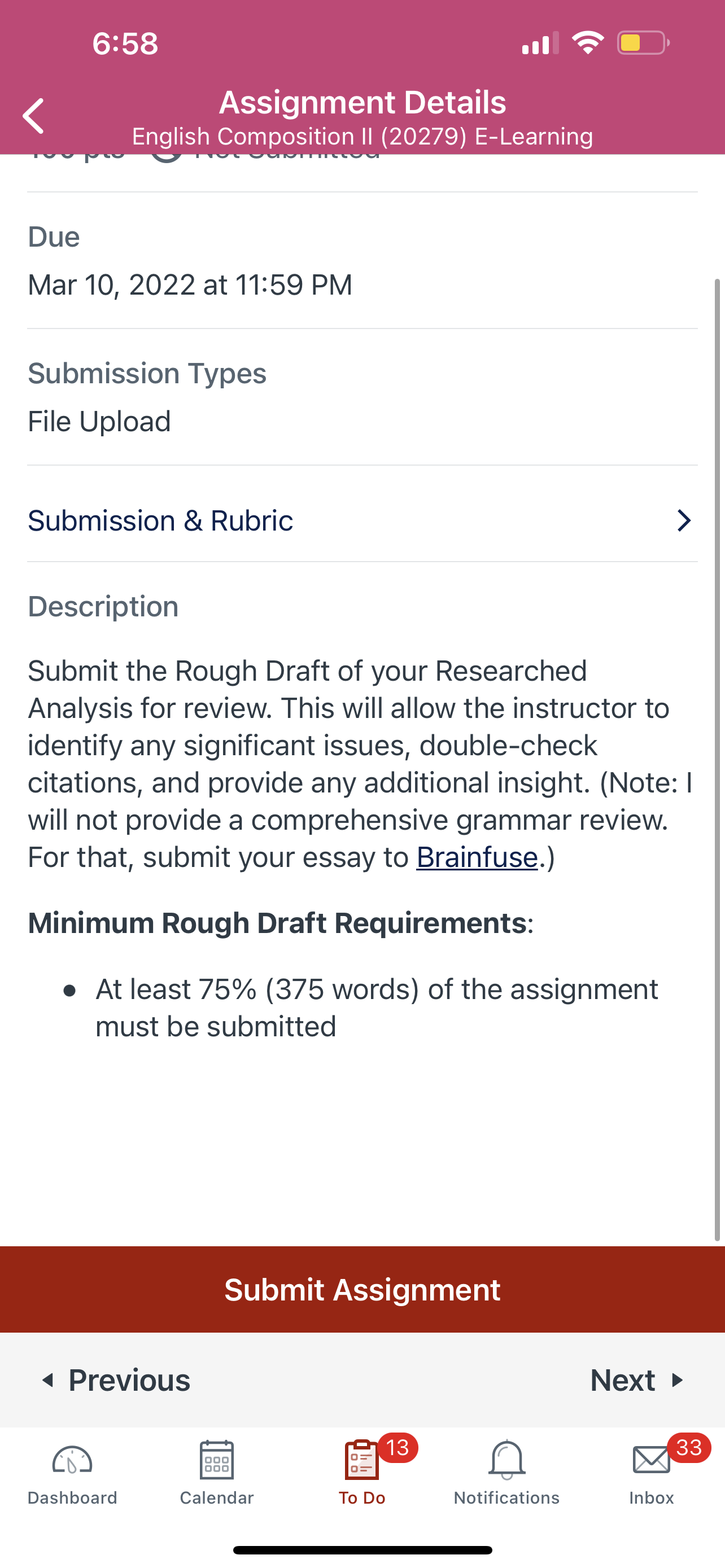Open the Submission & Rubric row
This screenshot has width=725, height=1568.
(x=362, y=520)
